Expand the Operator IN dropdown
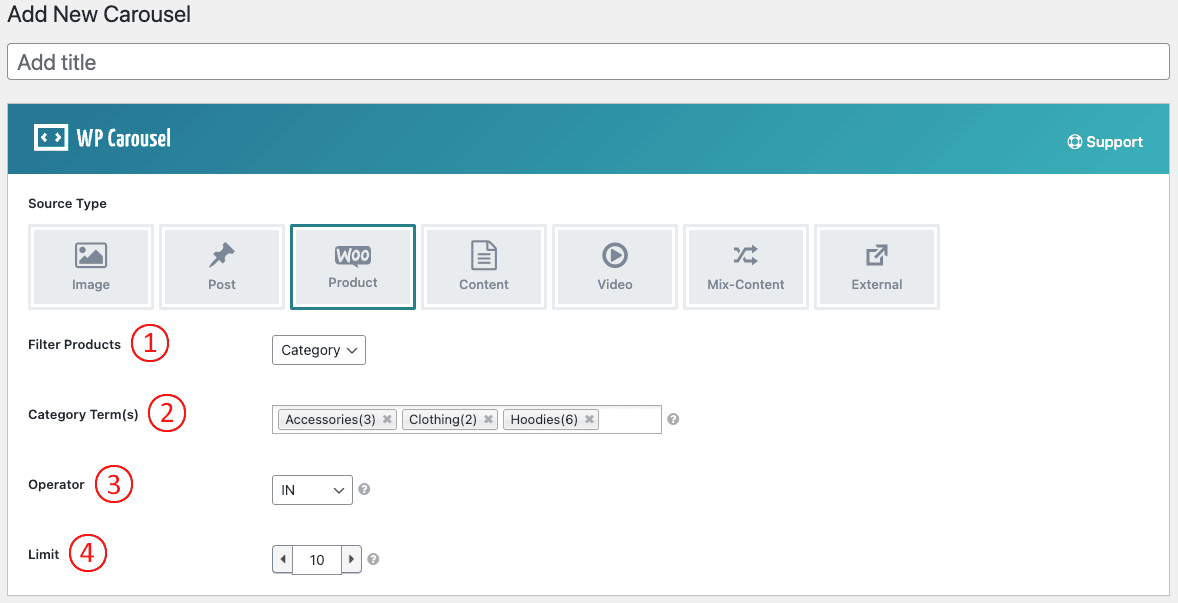The height and width of the screenshot is (603, 1178). click(x=312, y=490)
